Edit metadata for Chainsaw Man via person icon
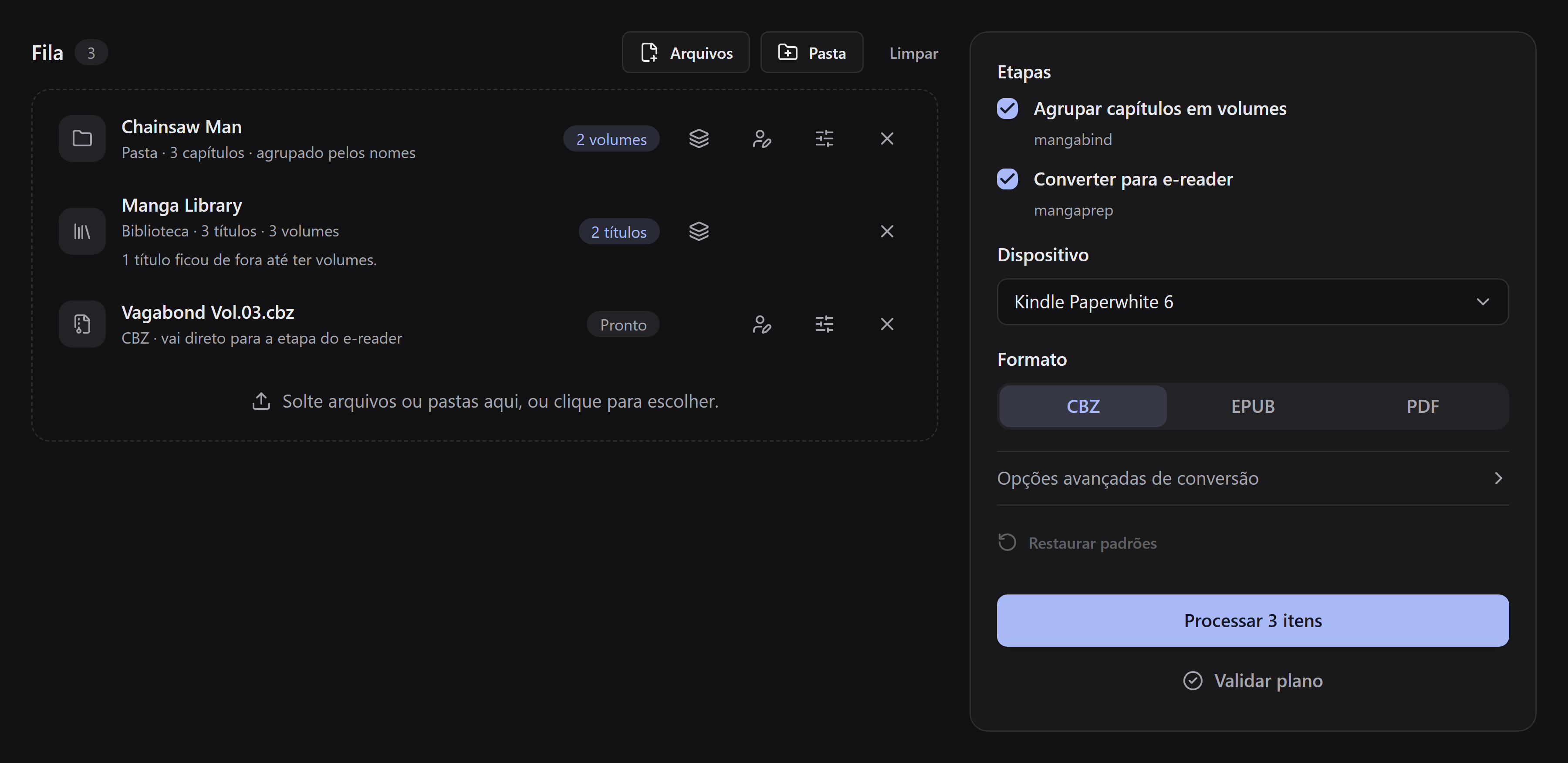Image resolution: width=1568 pixels, height=763 pixels. click(761, 139)
